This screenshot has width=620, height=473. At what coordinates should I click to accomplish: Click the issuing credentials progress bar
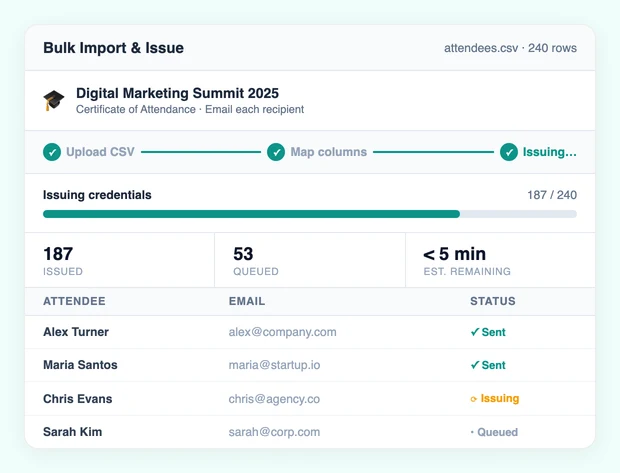310,214
